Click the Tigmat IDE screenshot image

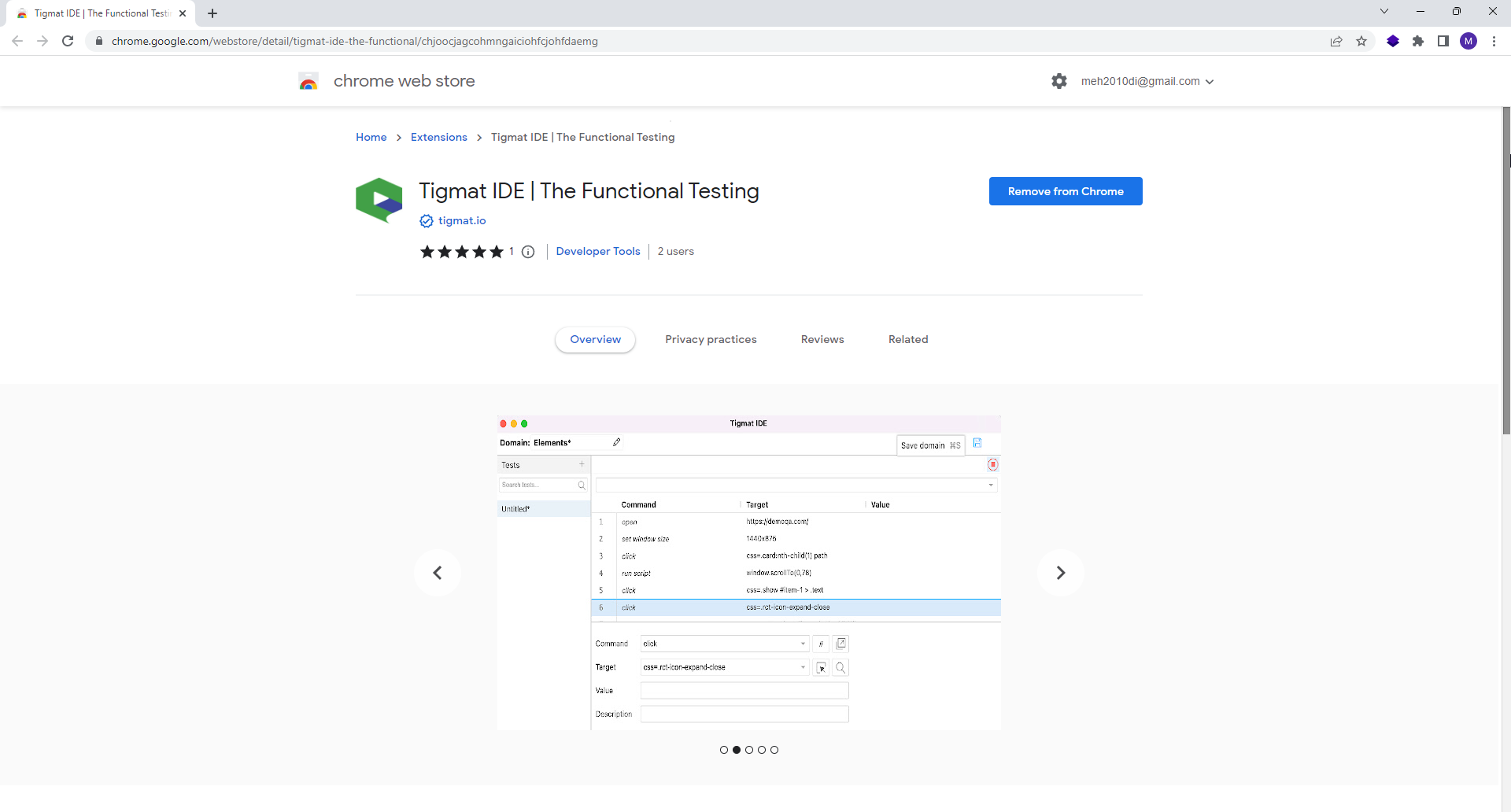coord(749,573)
